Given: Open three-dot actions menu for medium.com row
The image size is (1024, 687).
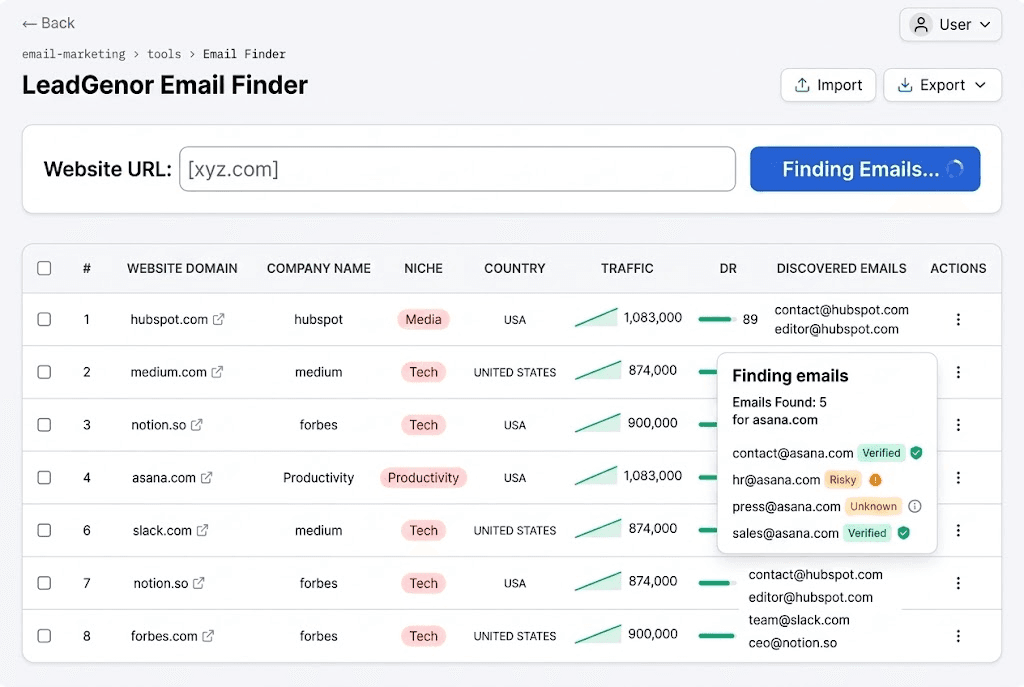Looking at the screenshot, I should tap(958, 372).
